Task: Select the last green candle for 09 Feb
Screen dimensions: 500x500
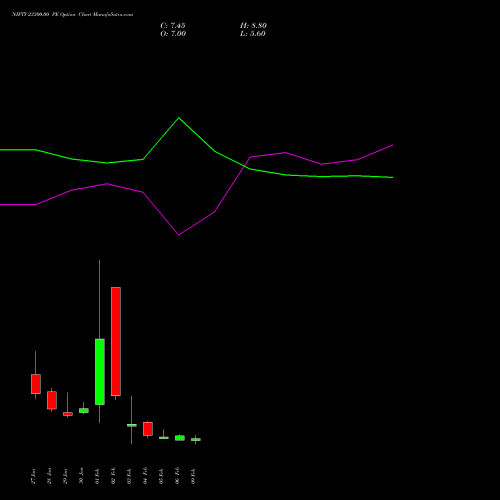Action: (196, 440)
